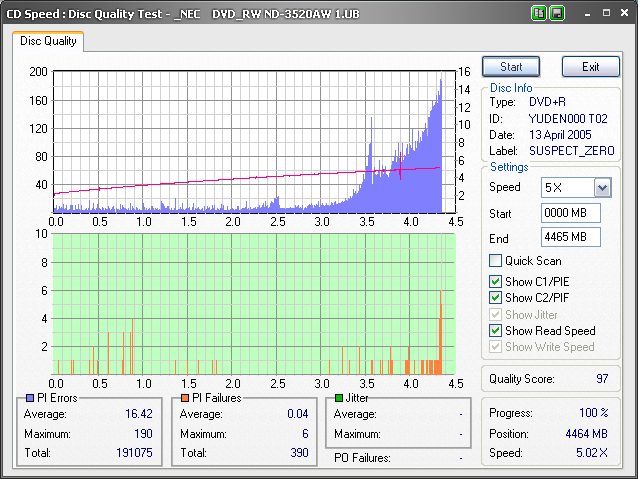Select the Disc Quality tab
The image size is (638, 479).
tap(48, 41)
